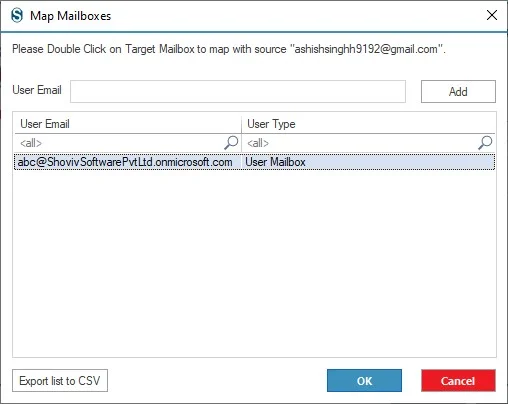Select abc@ShovivSoftwarePvtLtd.onmicrosoft.com row
Image resolution: width=508 pixels, height=404 pixels.
click(254, 162)
